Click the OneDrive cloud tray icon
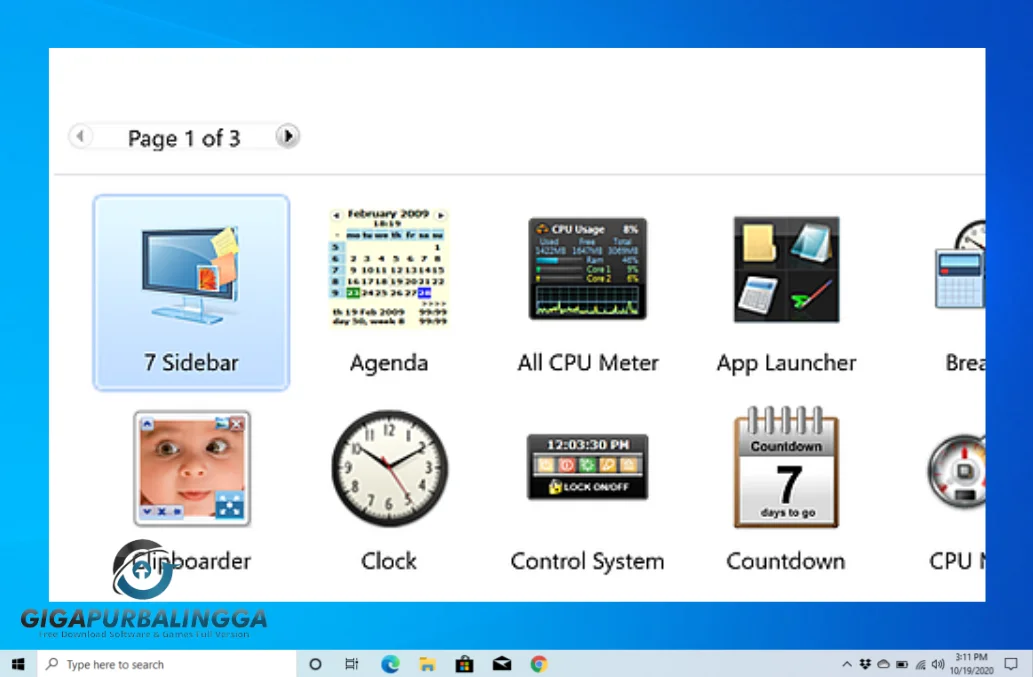The image size is (1033, 677). (x=883, y=664)
